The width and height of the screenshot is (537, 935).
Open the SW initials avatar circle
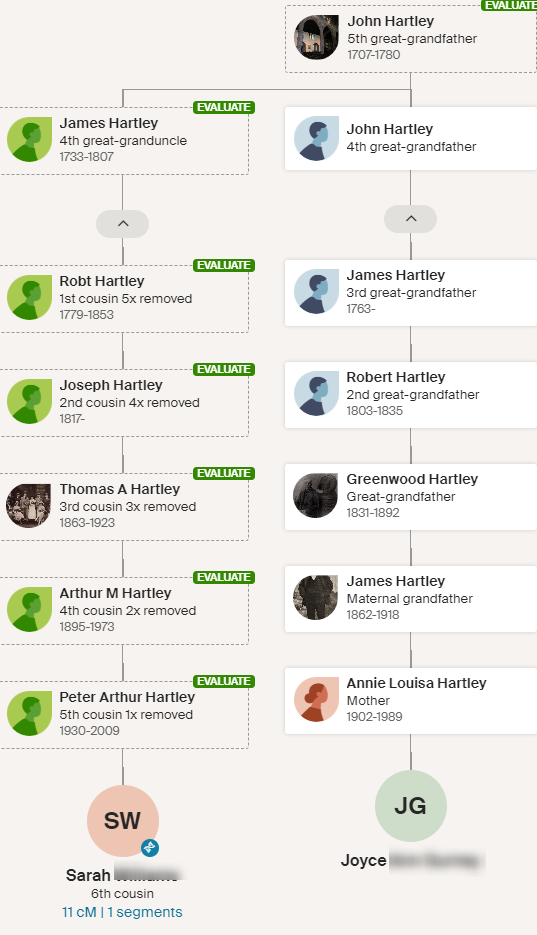click(x=123, y=821)
